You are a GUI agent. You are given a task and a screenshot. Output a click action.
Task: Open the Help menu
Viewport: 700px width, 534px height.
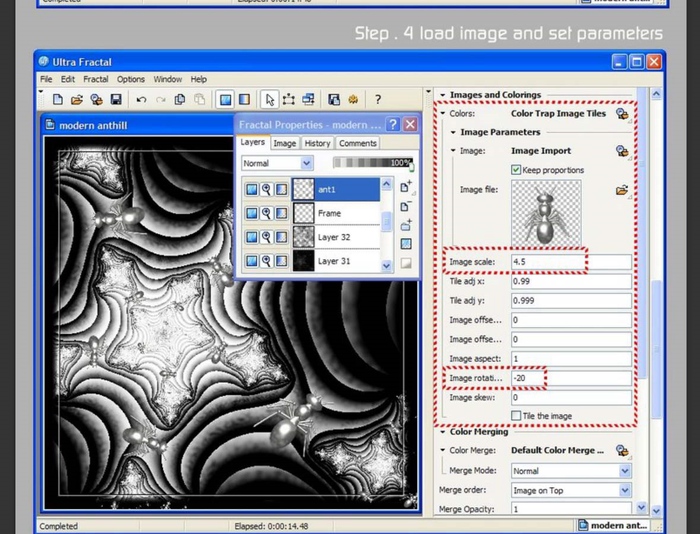click(x=199, y=79)
